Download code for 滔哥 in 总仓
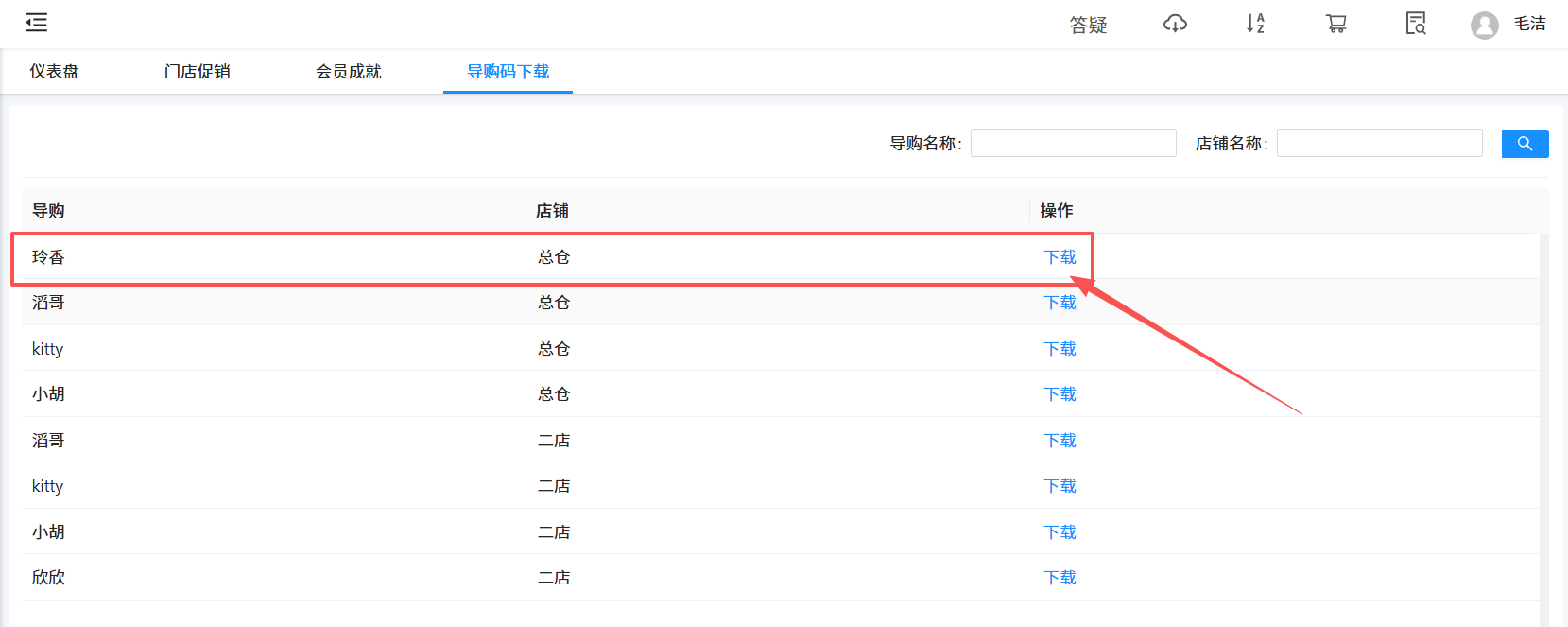The image size is (1568, 627). (x=1060, y=303)
